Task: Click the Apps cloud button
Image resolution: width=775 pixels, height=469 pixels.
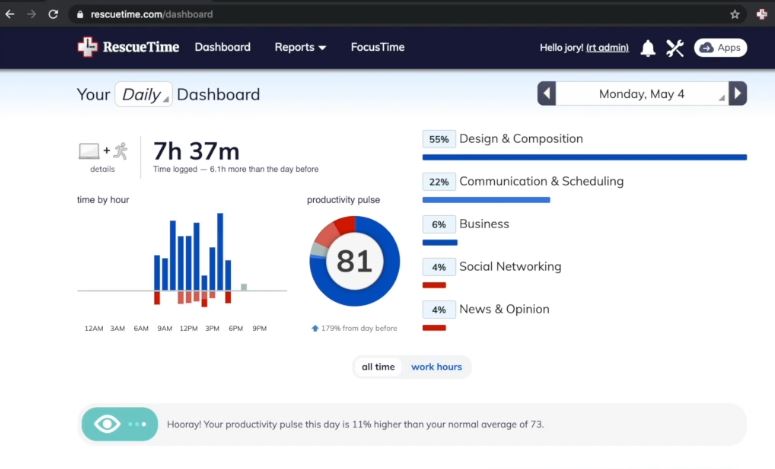Action: tap(720, 47)
